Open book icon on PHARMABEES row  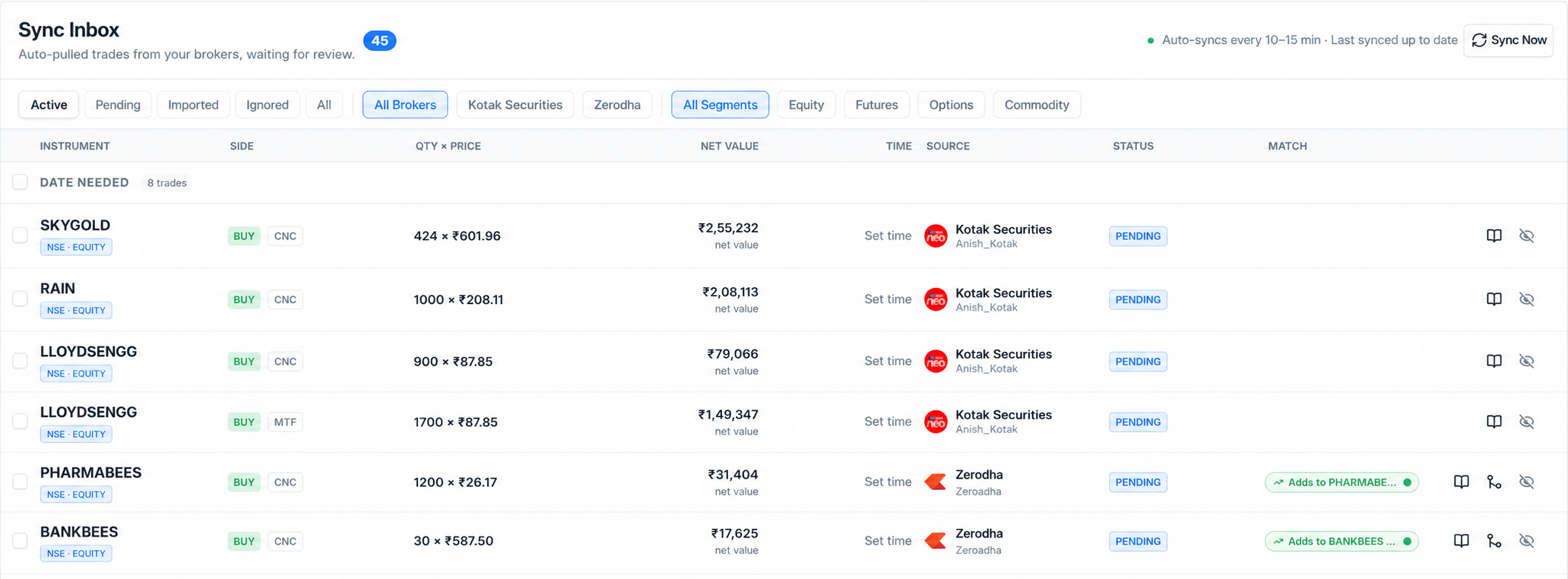click(1461, 482)
